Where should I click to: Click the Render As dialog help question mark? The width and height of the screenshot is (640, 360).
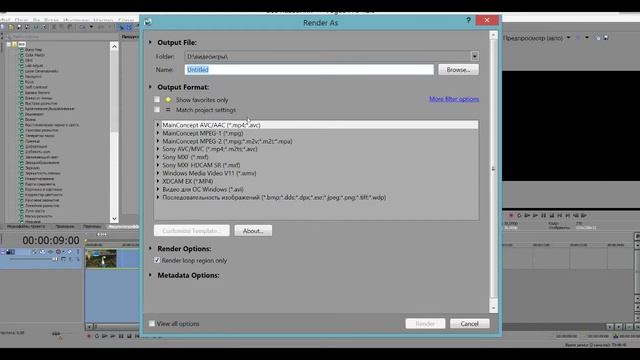(468, 20)
